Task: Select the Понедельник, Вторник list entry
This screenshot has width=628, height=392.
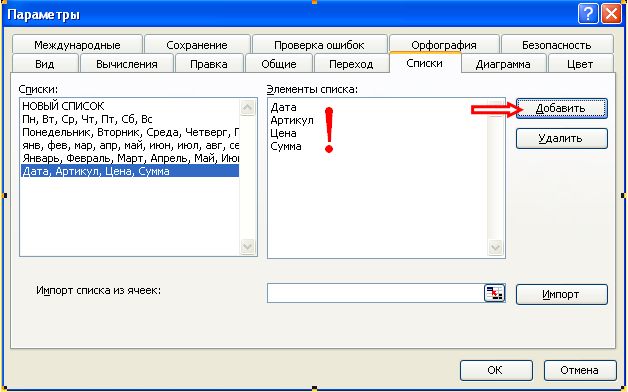Action: (x=130, y=132)
